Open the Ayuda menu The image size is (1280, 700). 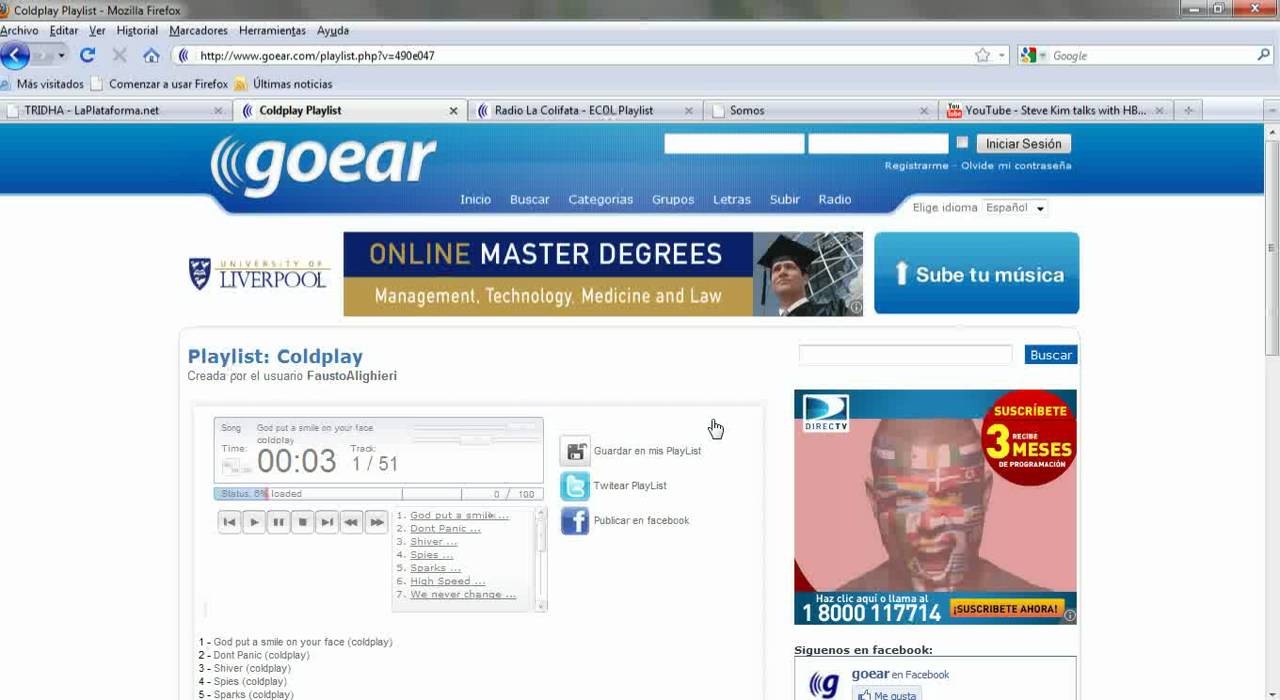point(333,31)
